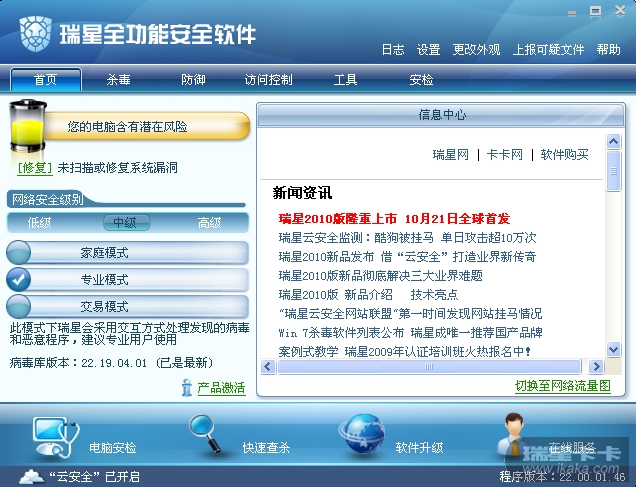
Task: Click info center scroll left arrow
Action: (x=268, y=367)
